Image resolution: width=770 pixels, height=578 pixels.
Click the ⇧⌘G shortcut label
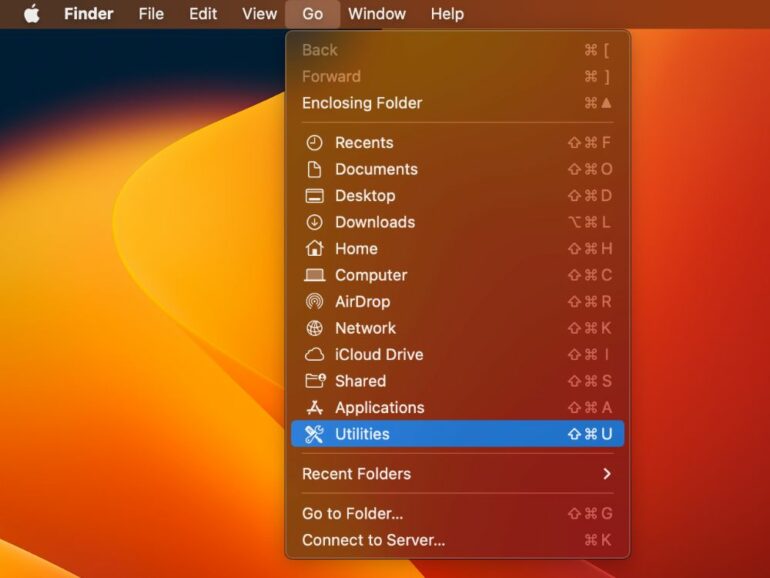pos(590,514)
